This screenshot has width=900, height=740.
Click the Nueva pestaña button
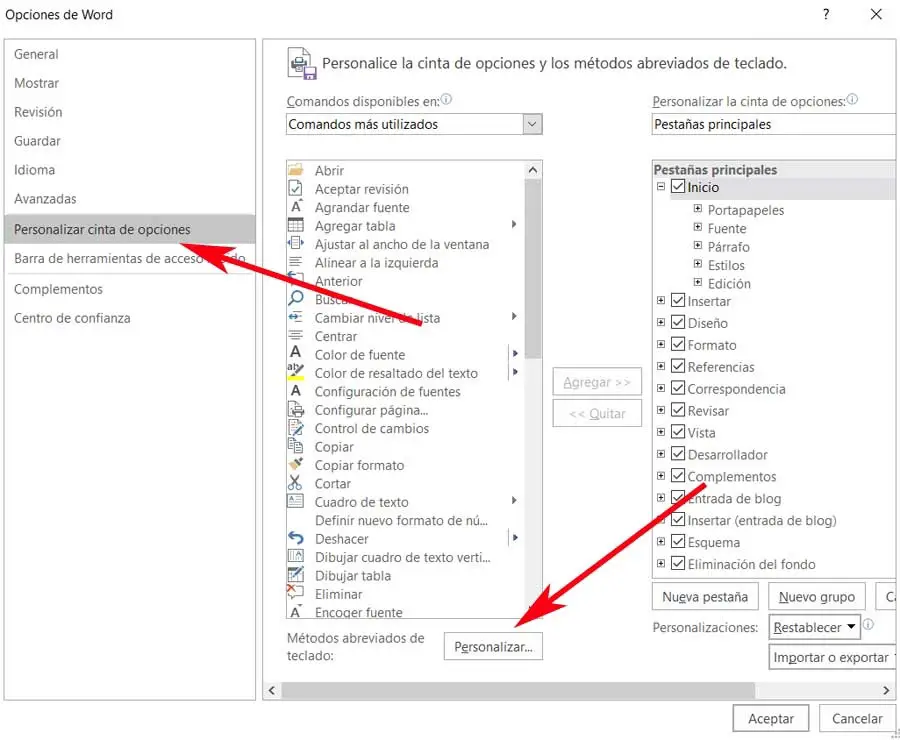pyautogui.click(x=705, y=596)
